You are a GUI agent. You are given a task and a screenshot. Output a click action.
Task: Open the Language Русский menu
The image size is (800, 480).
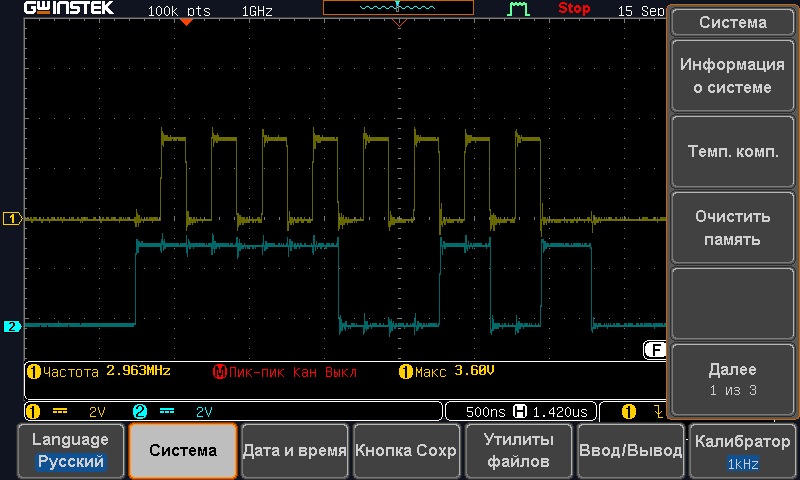tap(70, 451)
